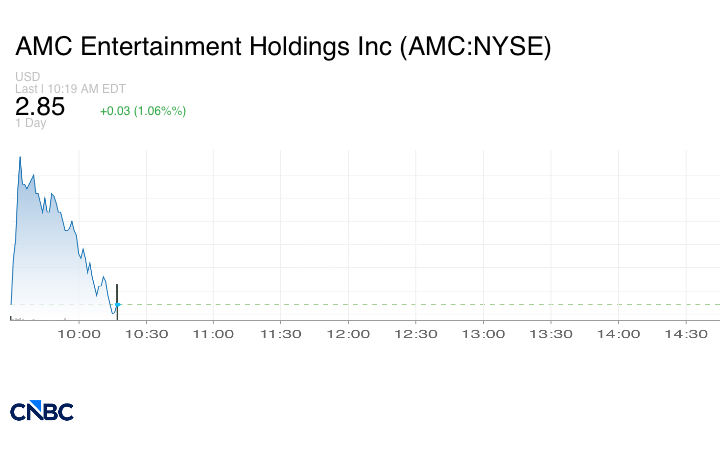Click the 10:00 time axis label
Image resolution: width=720 pixels, height=450 pixels.
[x=79, y=334]
